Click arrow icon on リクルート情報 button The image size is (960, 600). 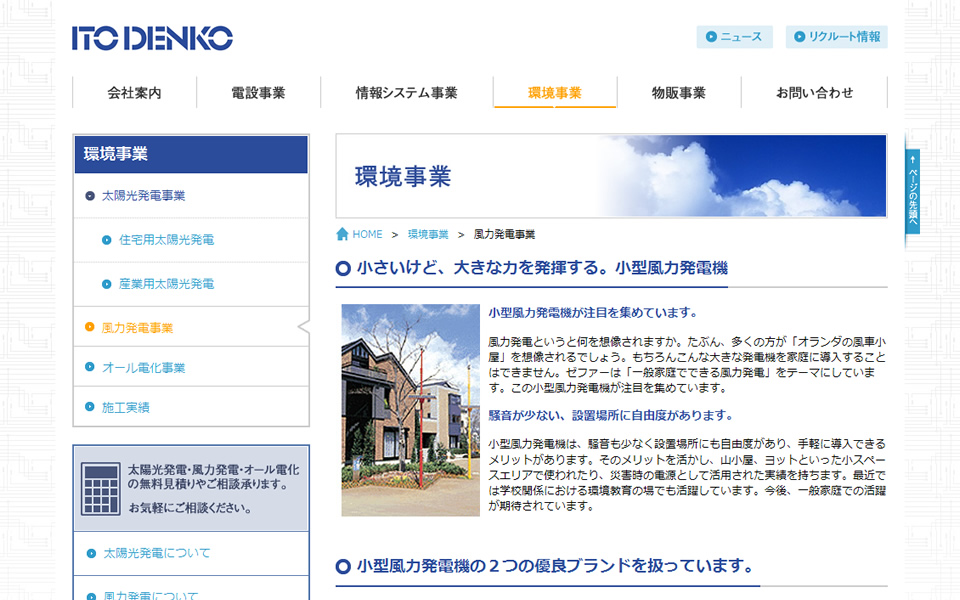pyautogui.click(x=800, y=37)
